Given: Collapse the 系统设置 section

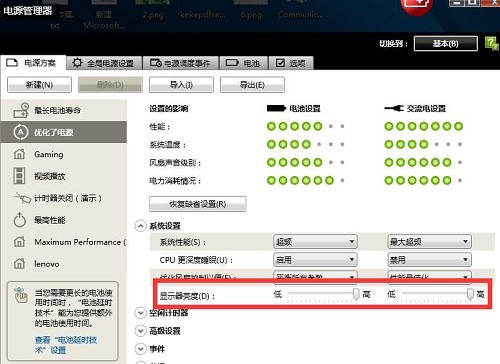Looking at the screenshot, I should click(x=140, y=226).
